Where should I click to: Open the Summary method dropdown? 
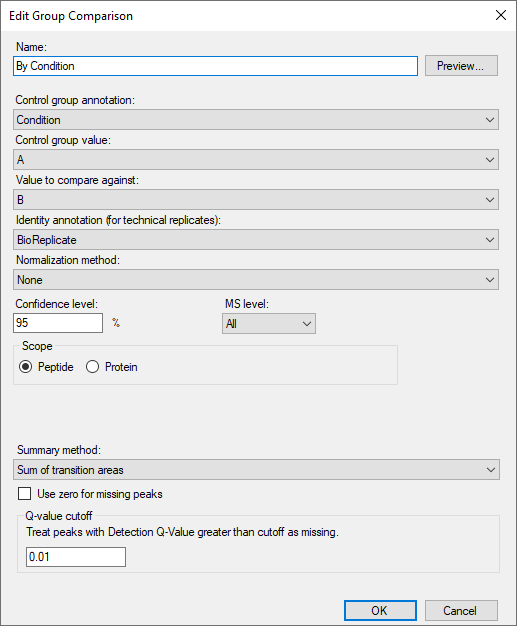click(256, 470)
